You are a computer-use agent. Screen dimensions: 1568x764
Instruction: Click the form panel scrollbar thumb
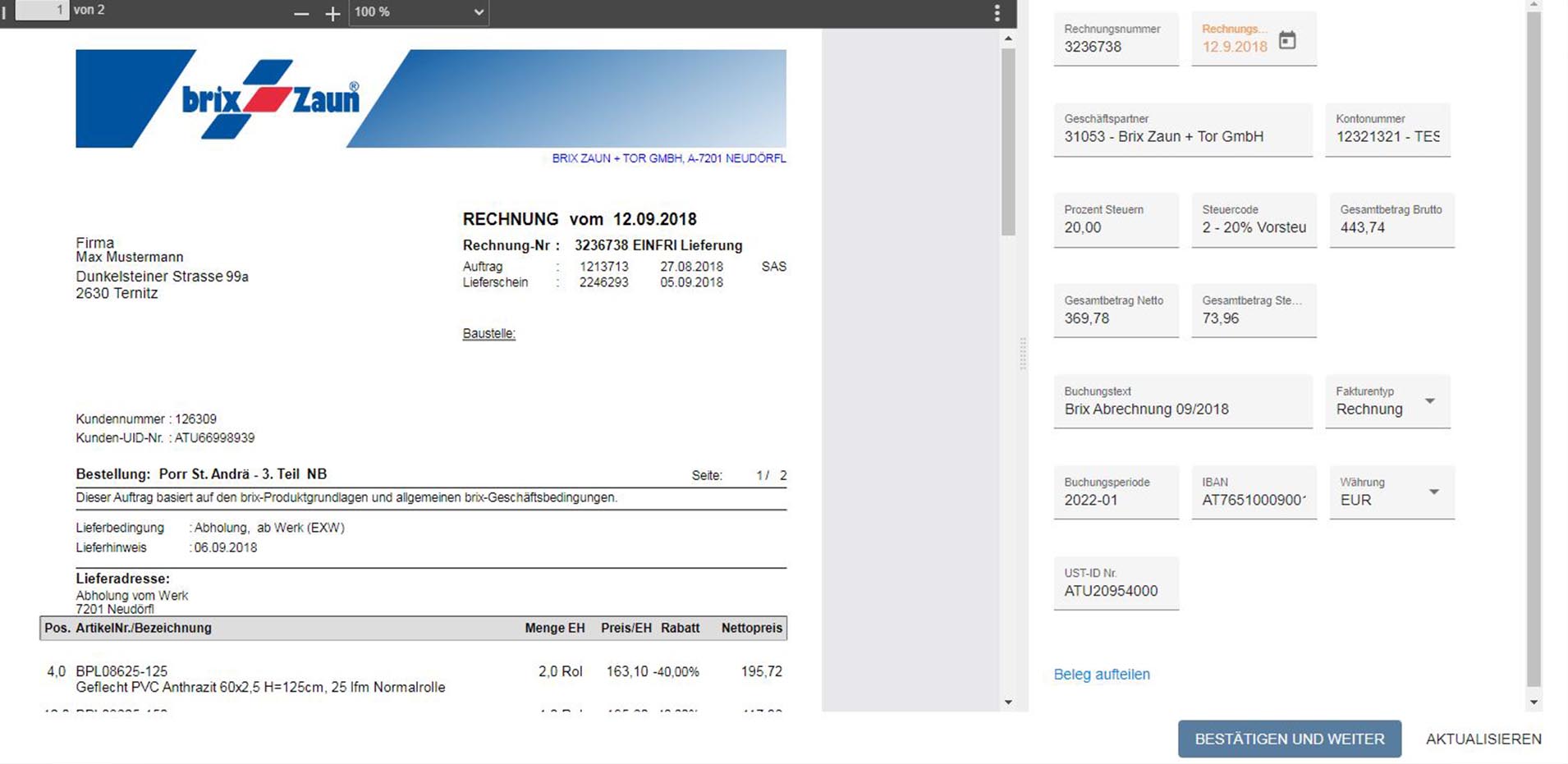pyautogui.click(x=1534, y=349)
